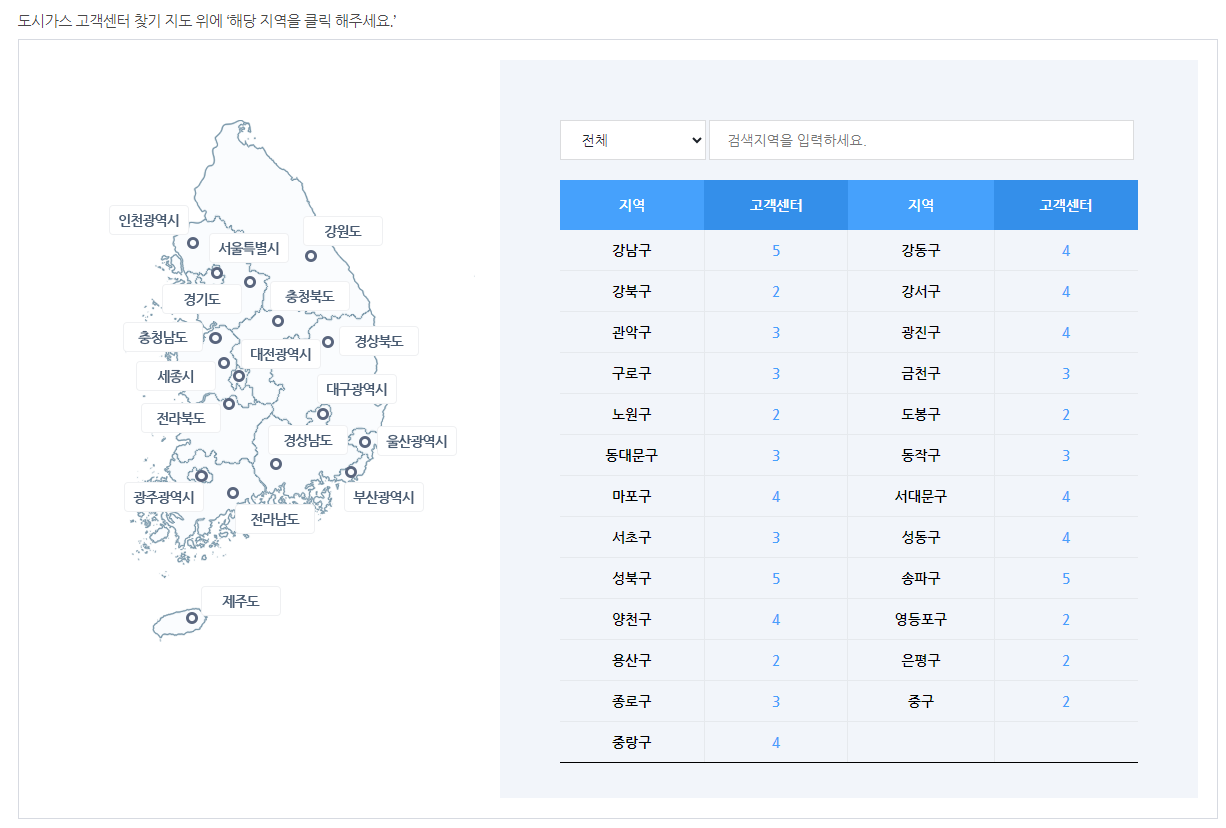Click 광진구 customer center count
This screenshot has height=828, width=1226.
pyautogui.click(x=1066, y=332)
